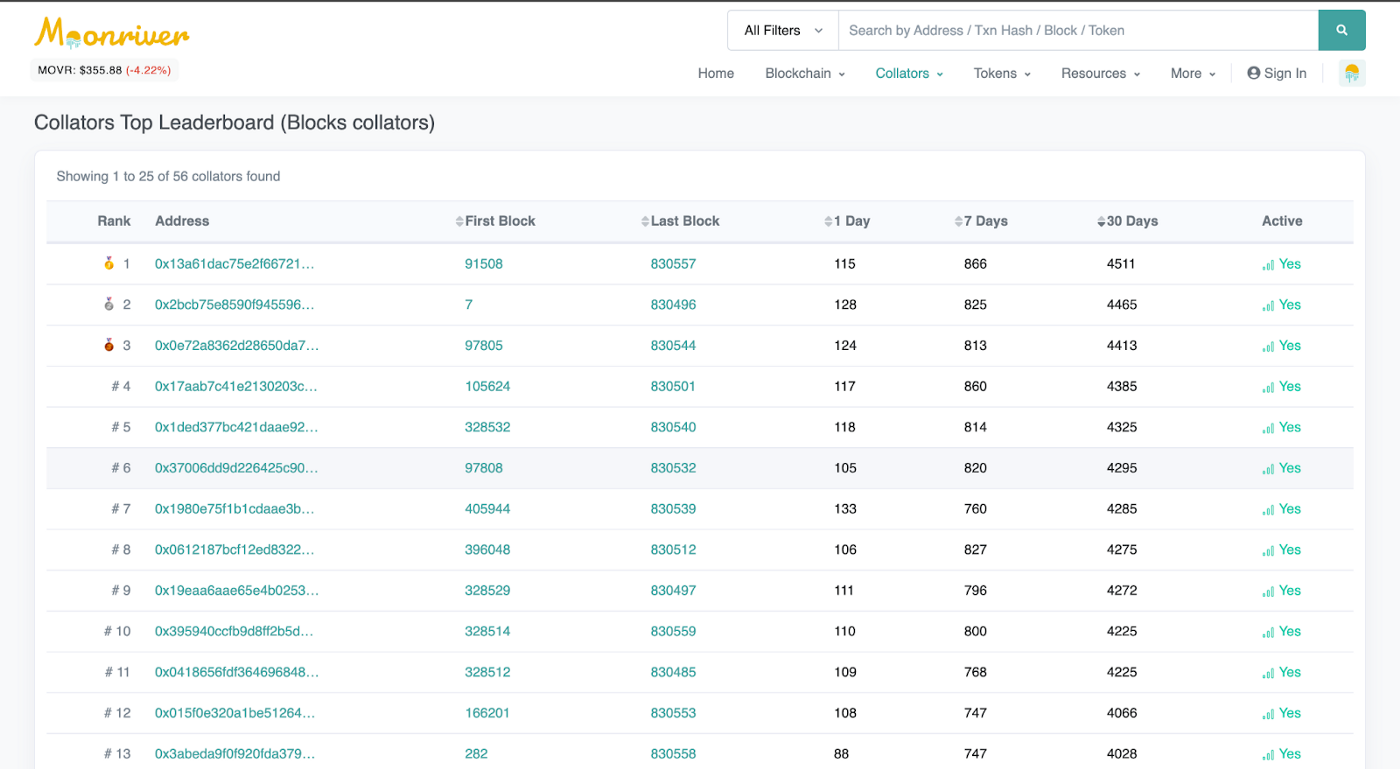This screenshot has height=769, width=1400.
Task: Click the Address column header
Action: (x=182, y=221)
